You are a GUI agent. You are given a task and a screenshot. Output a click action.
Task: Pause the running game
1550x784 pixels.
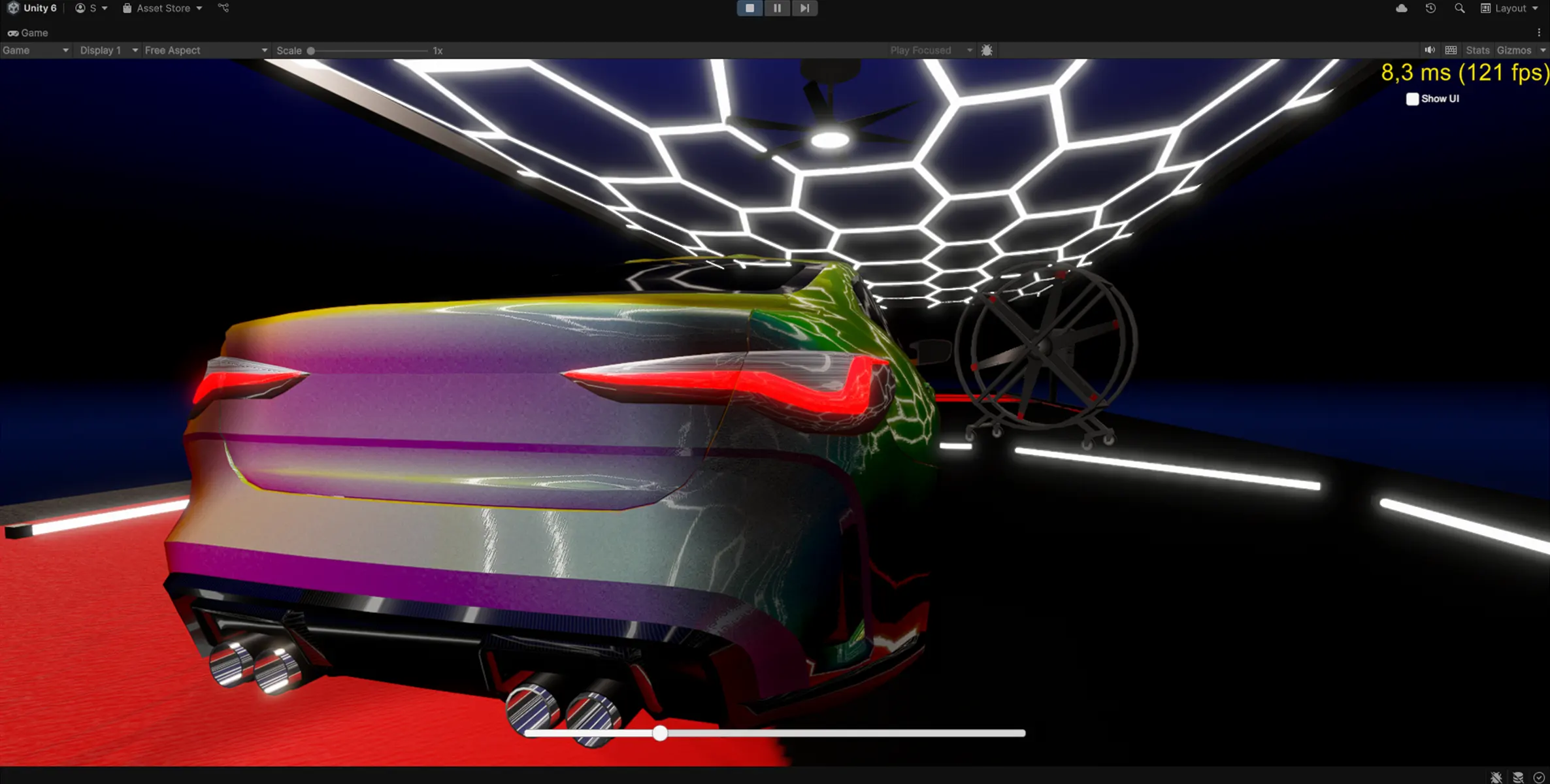pyautogui.click(x=777, y=8)
